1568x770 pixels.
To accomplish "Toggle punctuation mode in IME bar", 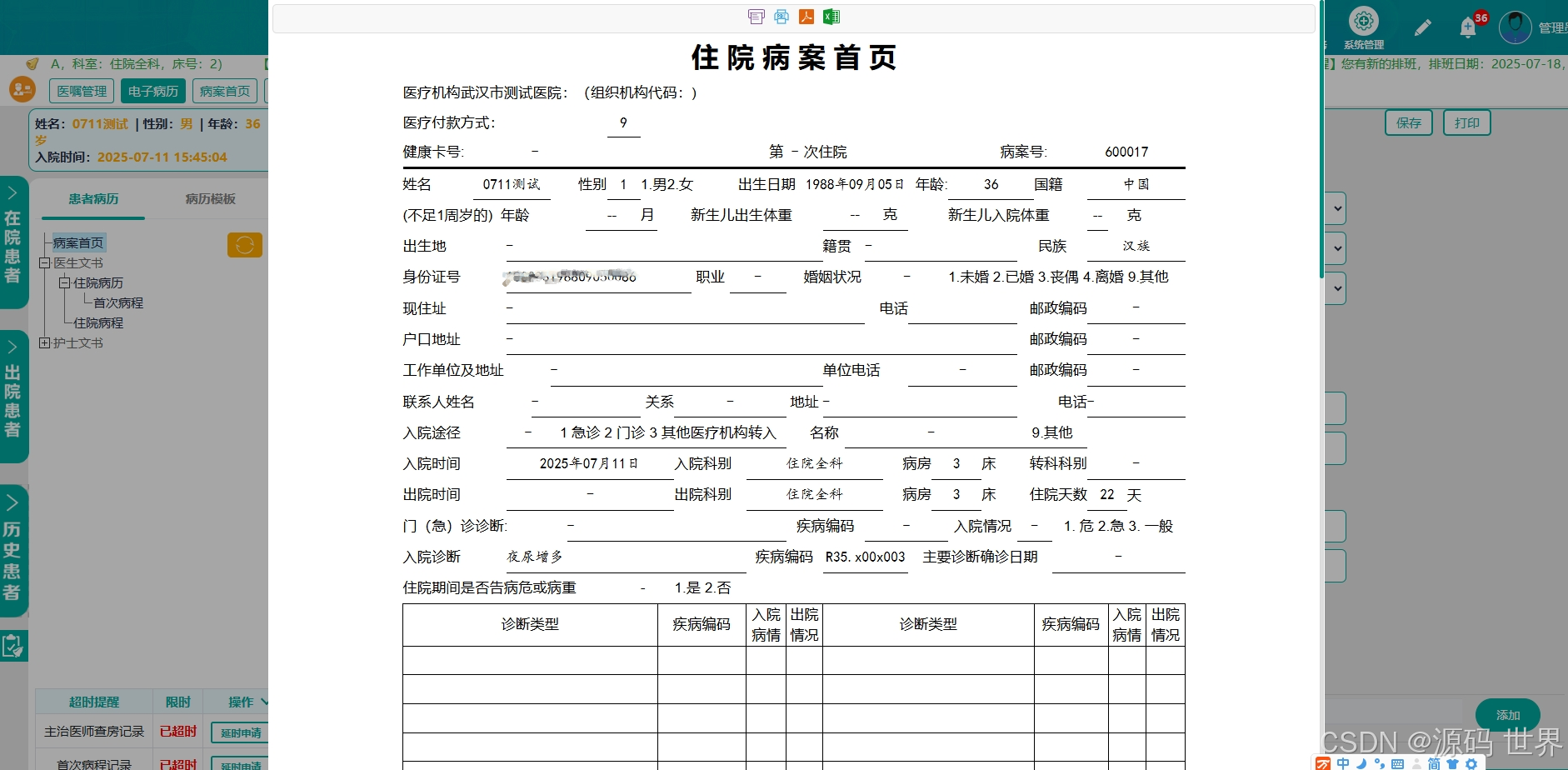I will point(1380,763).
